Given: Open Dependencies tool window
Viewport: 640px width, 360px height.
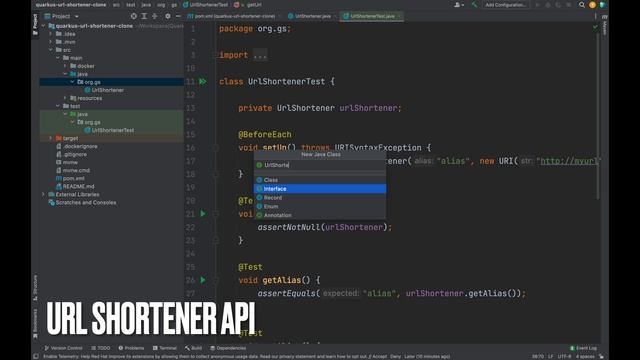Looking at the screenshot, I should click(228, 348).
